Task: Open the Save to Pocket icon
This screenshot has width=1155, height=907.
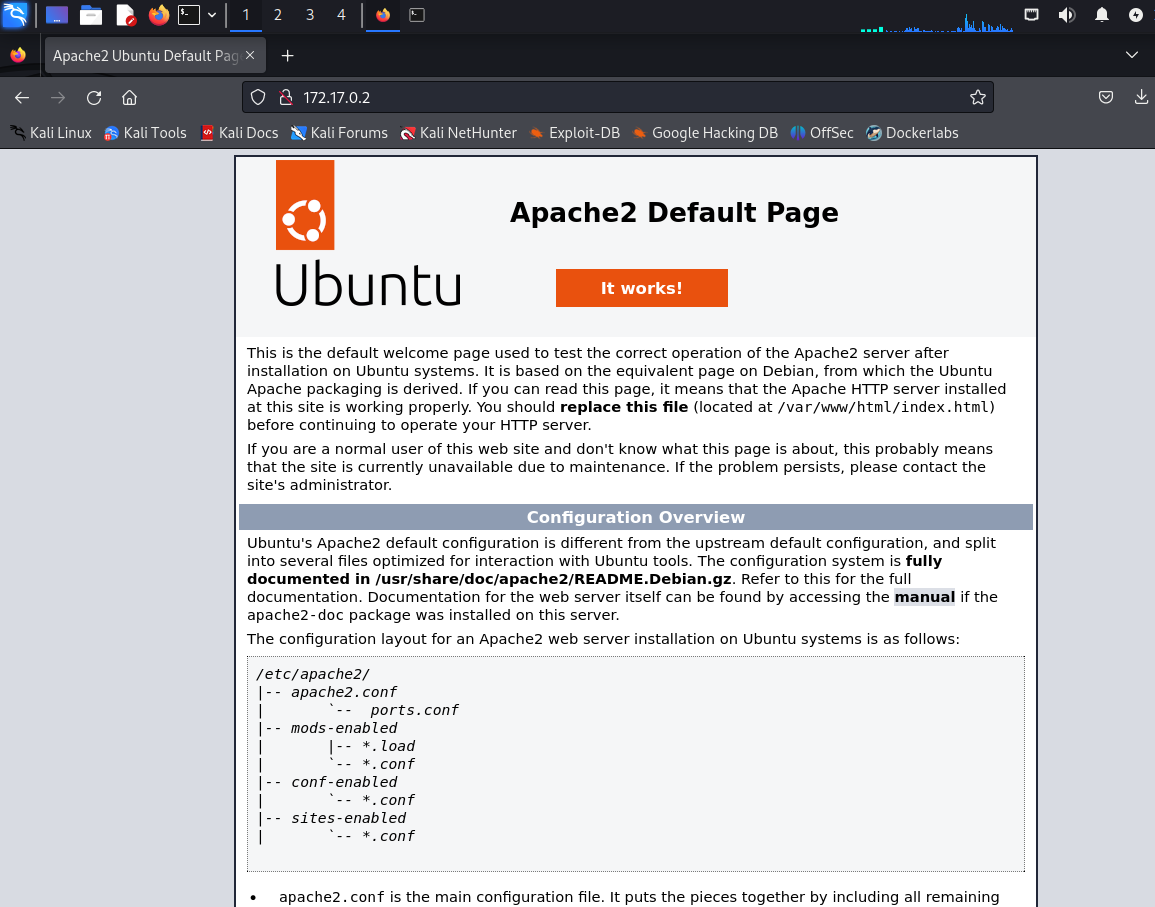Action: tap(1106, 97)
